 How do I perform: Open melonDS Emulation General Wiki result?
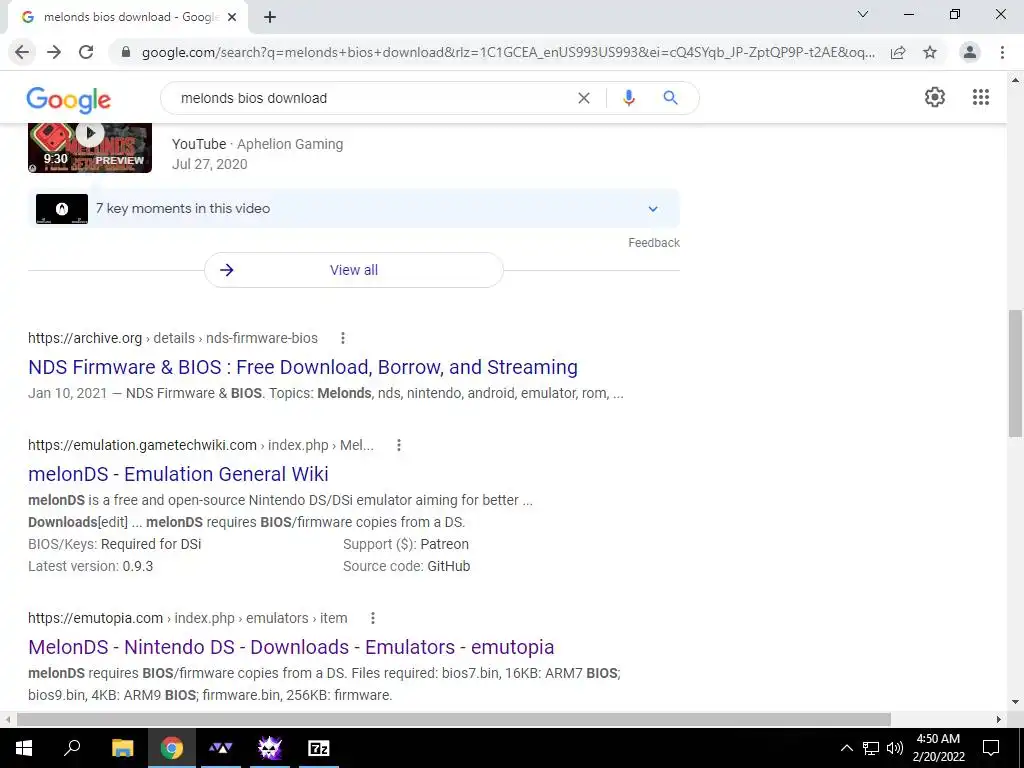(178, 474)
